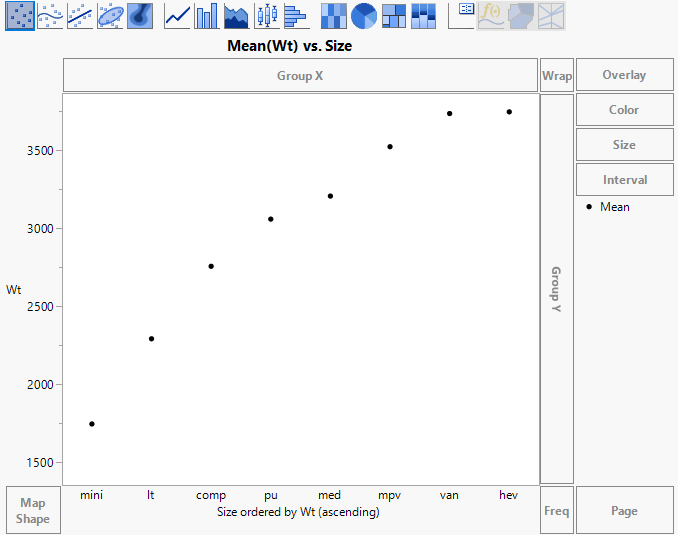Click the Ellipse element icon

[x=110, y=15]
